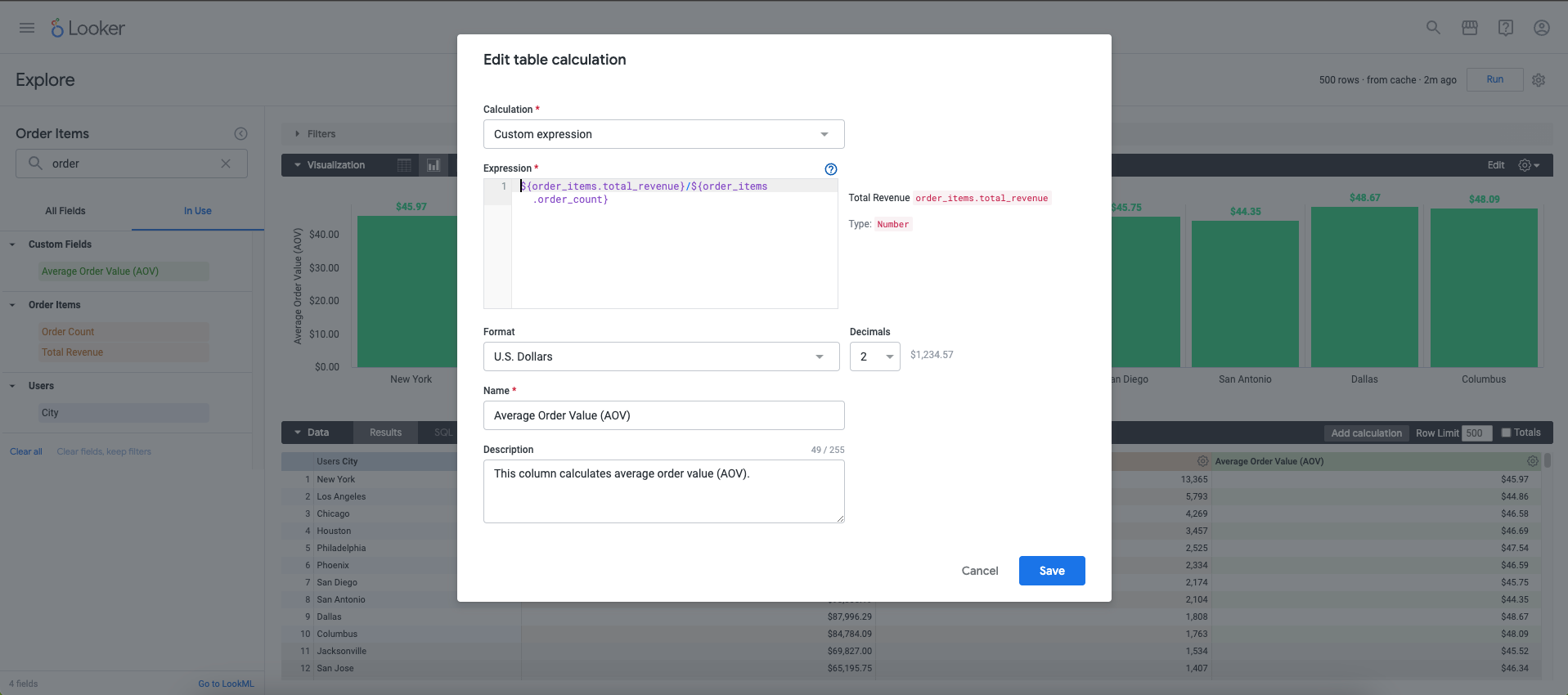Image resolution: width=1568 pixels, height=695 pixels.
Task: Click the $45.97 AOV cell
Action: [1514, 479]
